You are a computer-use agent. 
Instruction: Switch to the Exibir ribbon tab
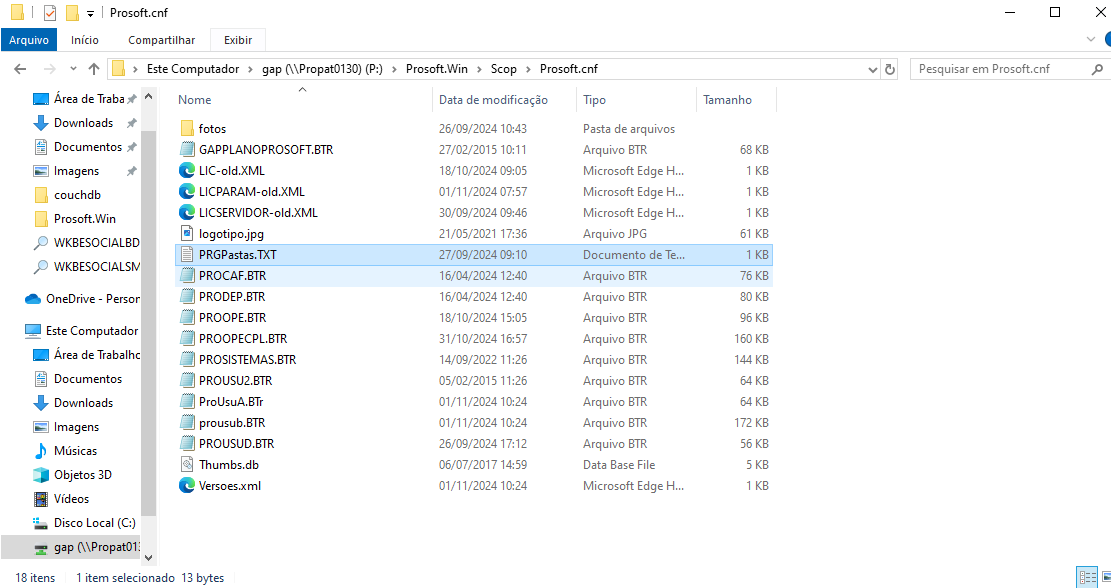pos(238,40)
